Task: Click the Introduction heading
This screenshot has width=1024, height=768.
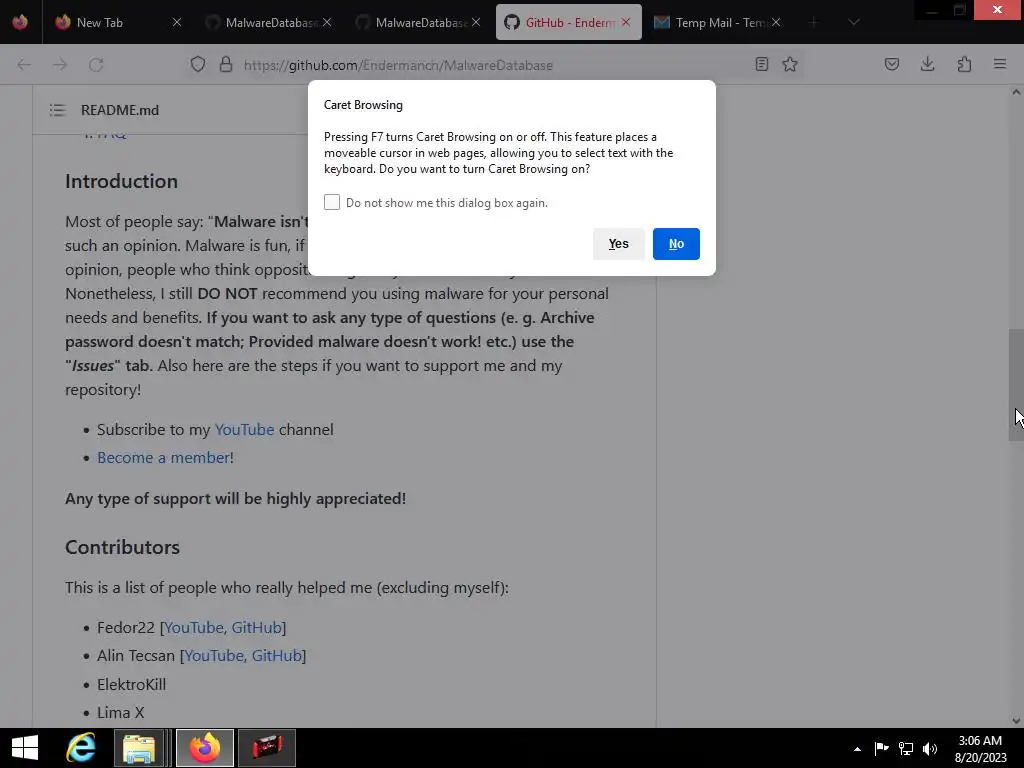Action: [x=121, y=181]
